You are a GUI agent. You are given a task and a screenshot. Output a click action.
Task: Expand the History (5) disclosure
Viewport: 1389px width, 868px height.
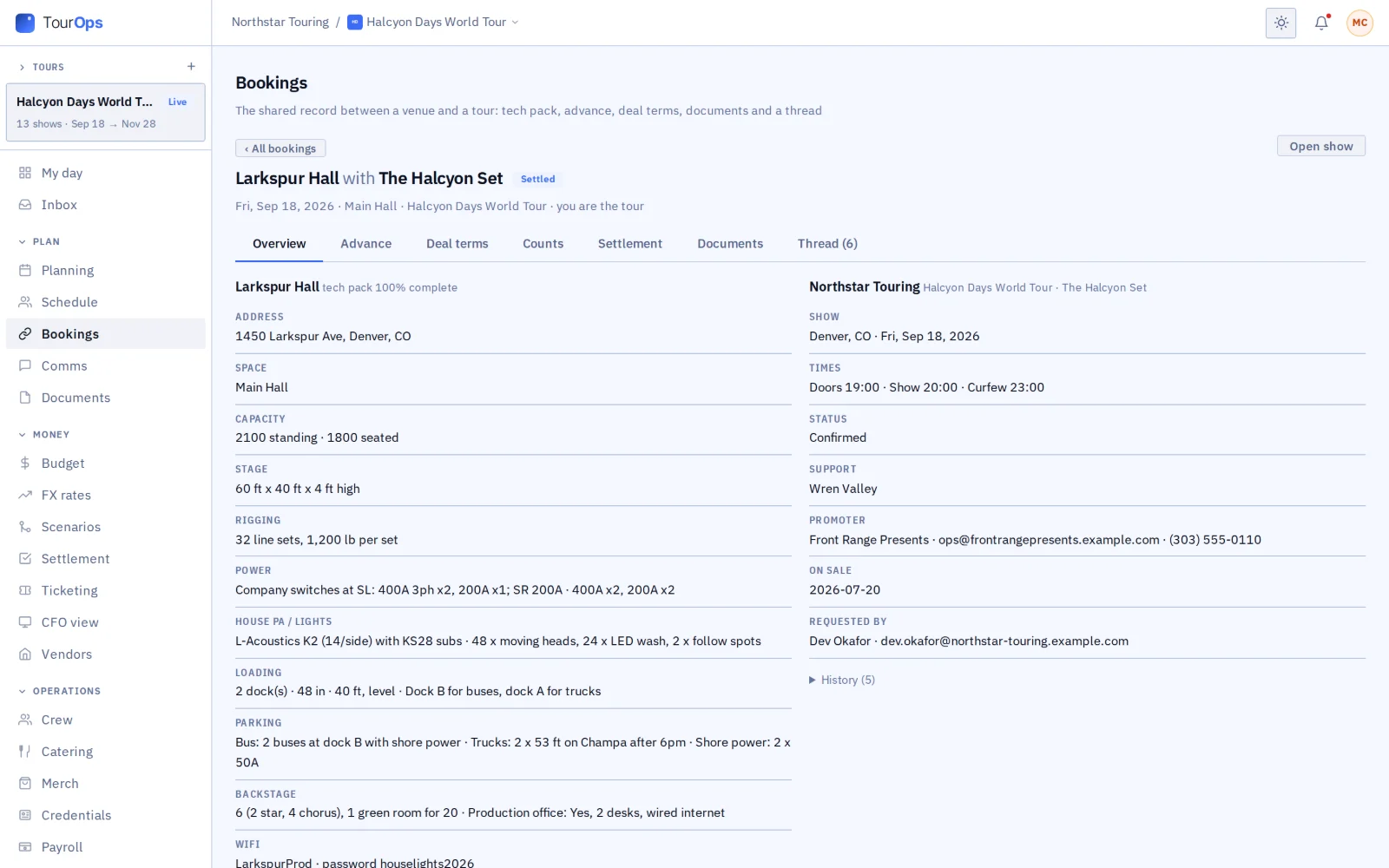tap(842, 681)
